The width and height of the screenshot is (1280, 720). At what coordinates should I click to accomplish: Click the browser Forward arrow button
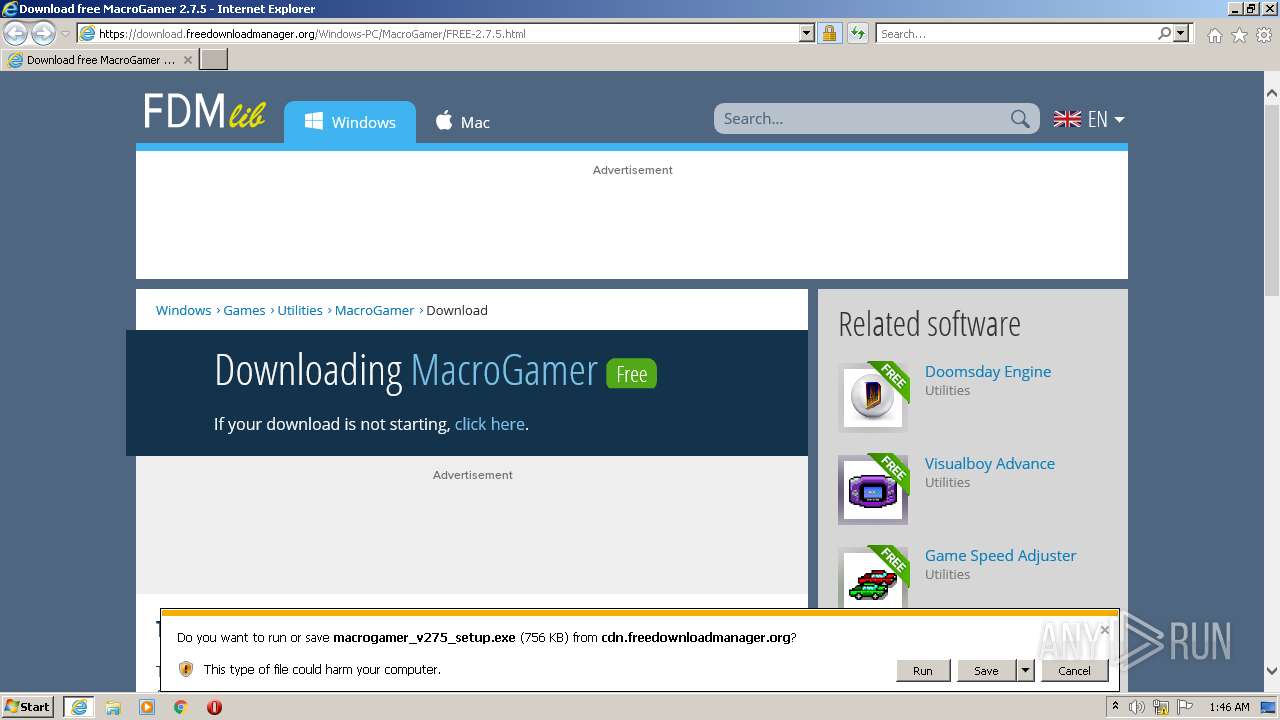[x=43, y=34]
